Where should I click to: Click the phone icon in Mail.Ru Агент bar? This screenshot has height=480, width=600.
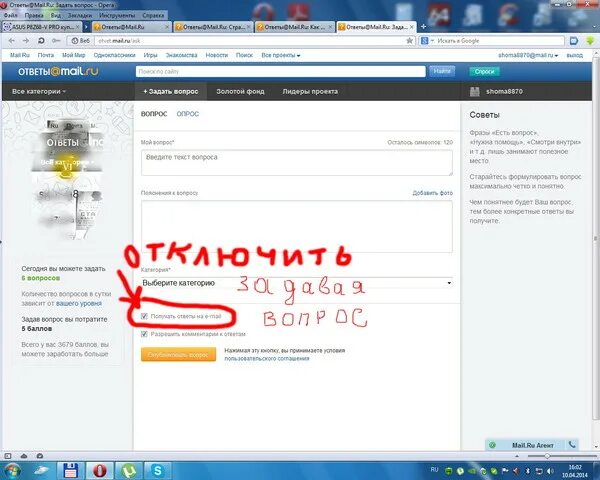(x=572, y=444)
